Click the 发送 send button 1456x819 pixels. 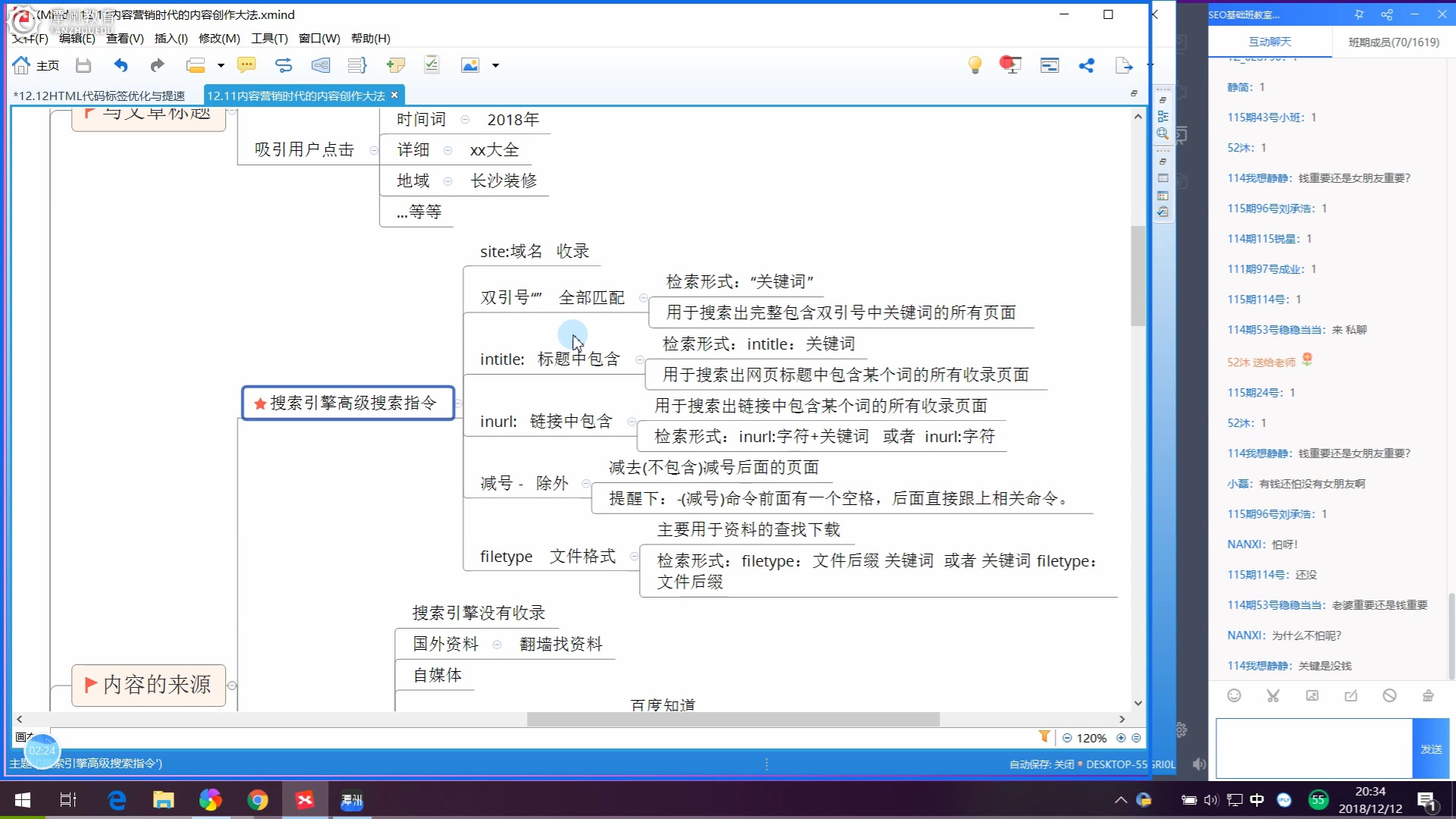(1431, 748)
